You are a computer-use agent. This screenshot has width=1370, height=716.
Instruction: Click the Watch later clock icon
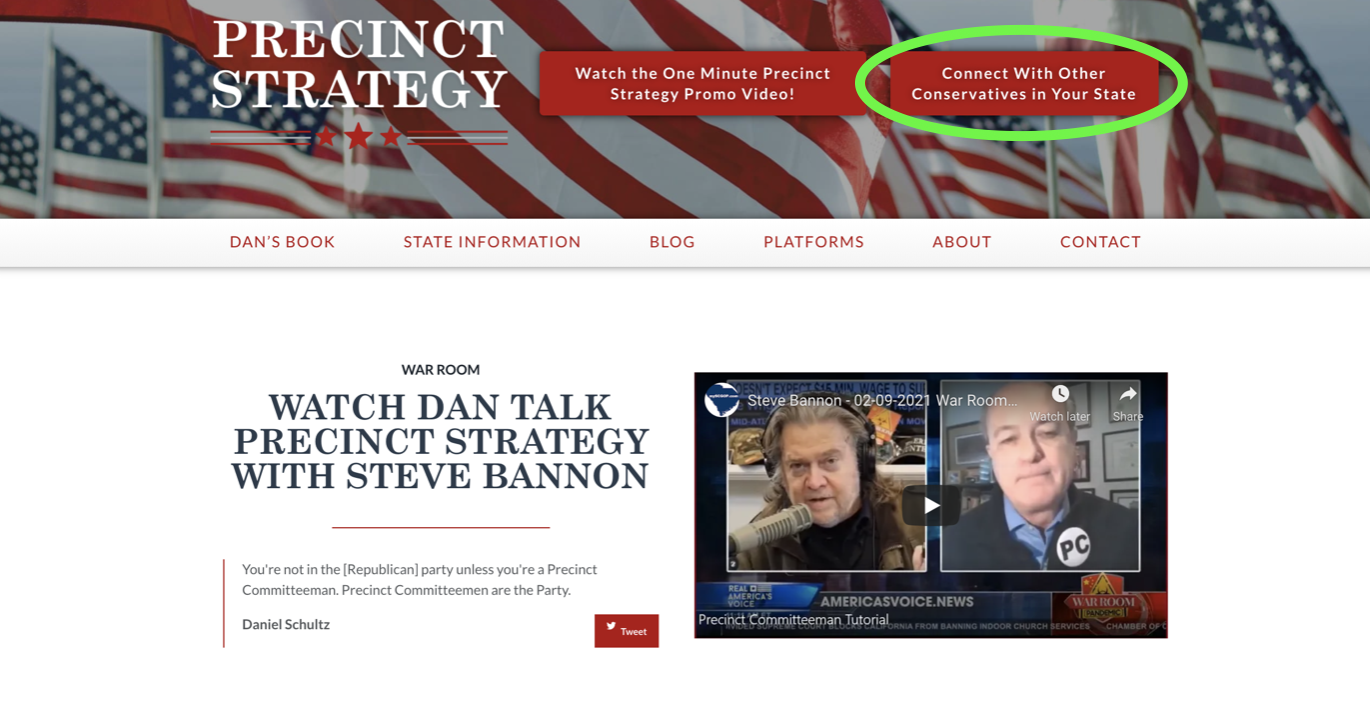click(1059, 394)
